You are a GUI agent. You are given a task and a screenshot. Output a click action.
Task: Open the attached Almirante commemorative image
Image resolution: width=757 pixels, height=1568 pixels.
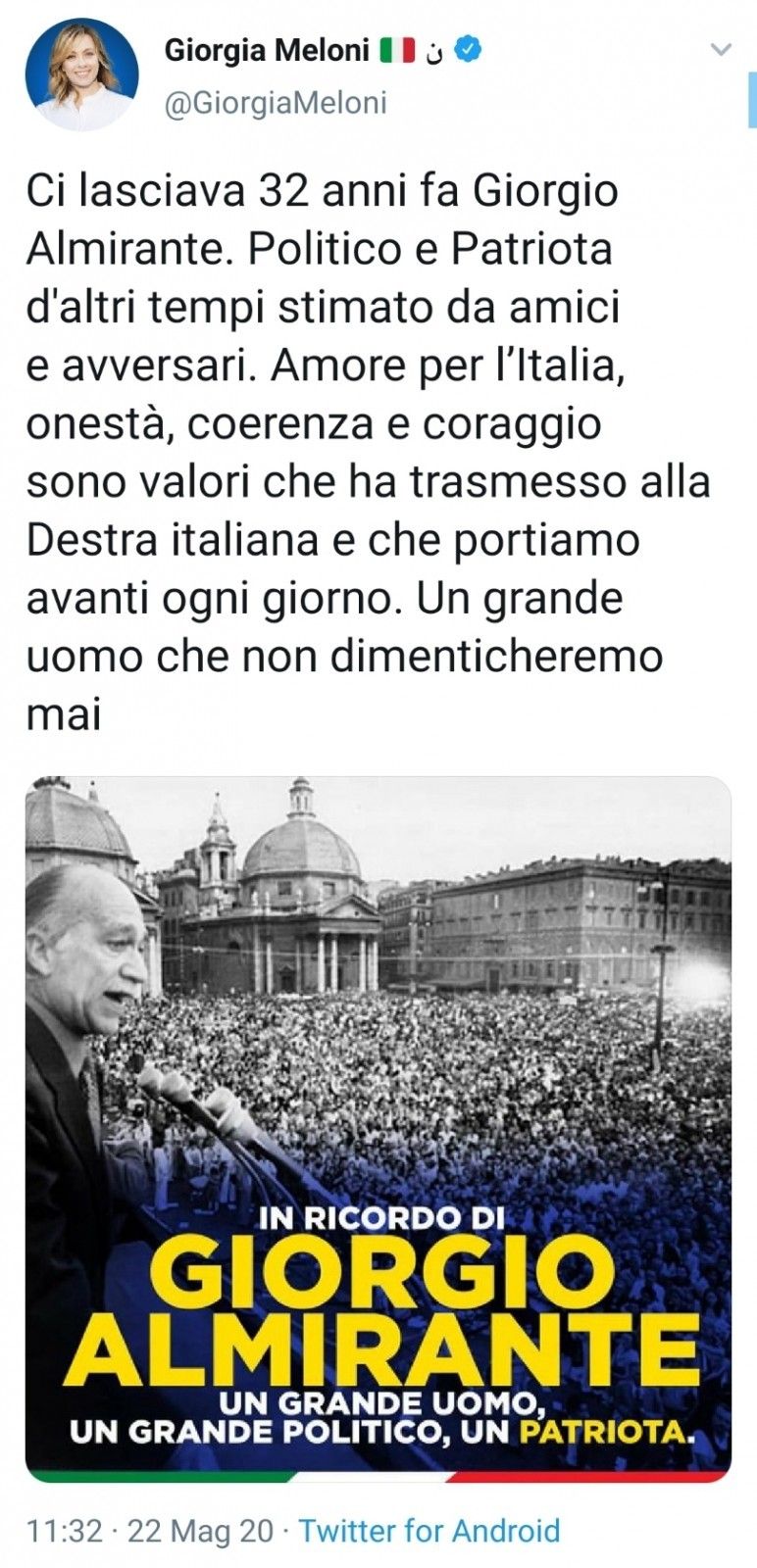(378, 1128)
